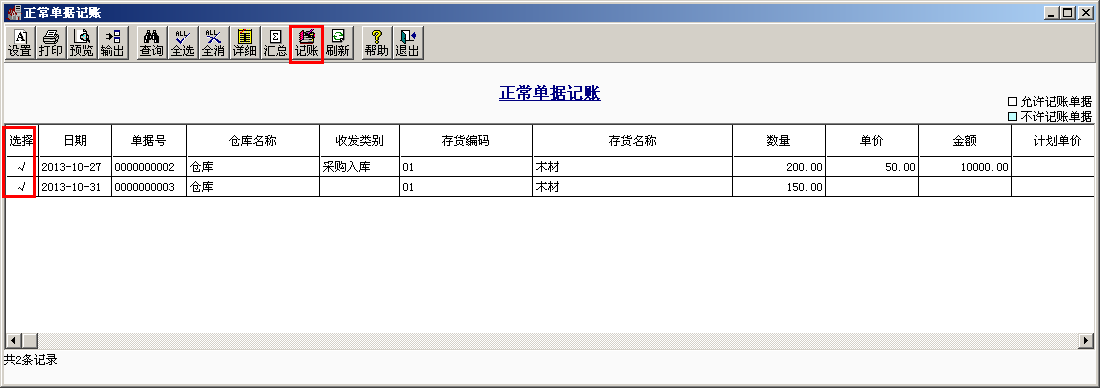This screenshot has width=1100, height=388.
Task: Click the 打印 print icon
Action: click(x=51, y=44)
